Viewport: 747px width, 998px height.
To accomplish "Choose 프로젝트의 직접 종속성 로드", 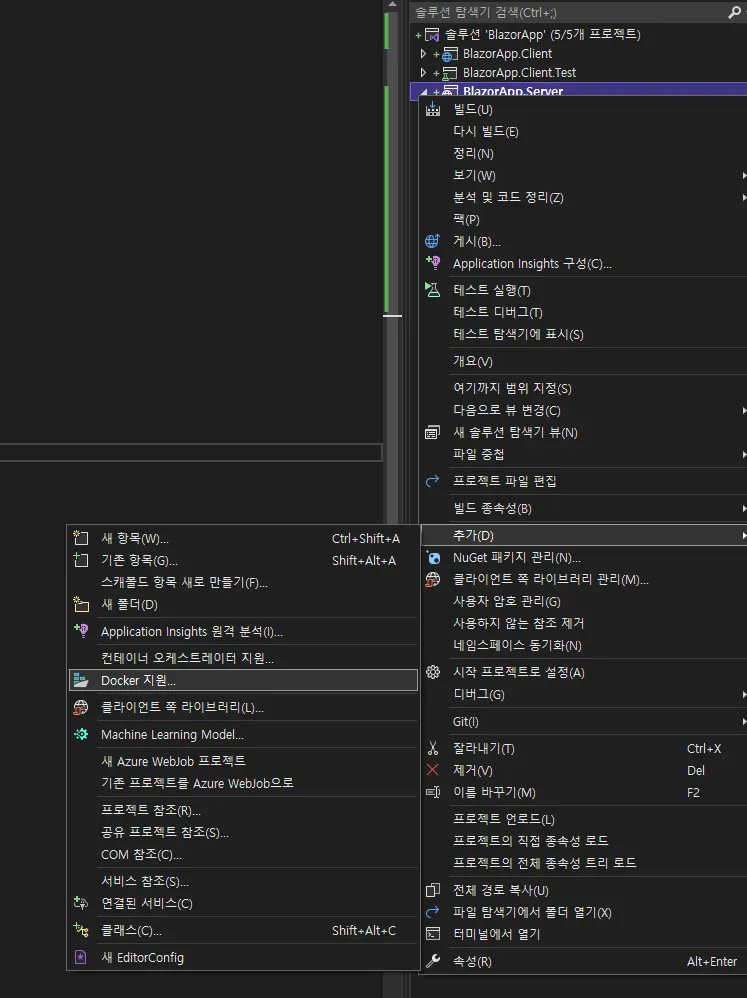I will point(530,841).
